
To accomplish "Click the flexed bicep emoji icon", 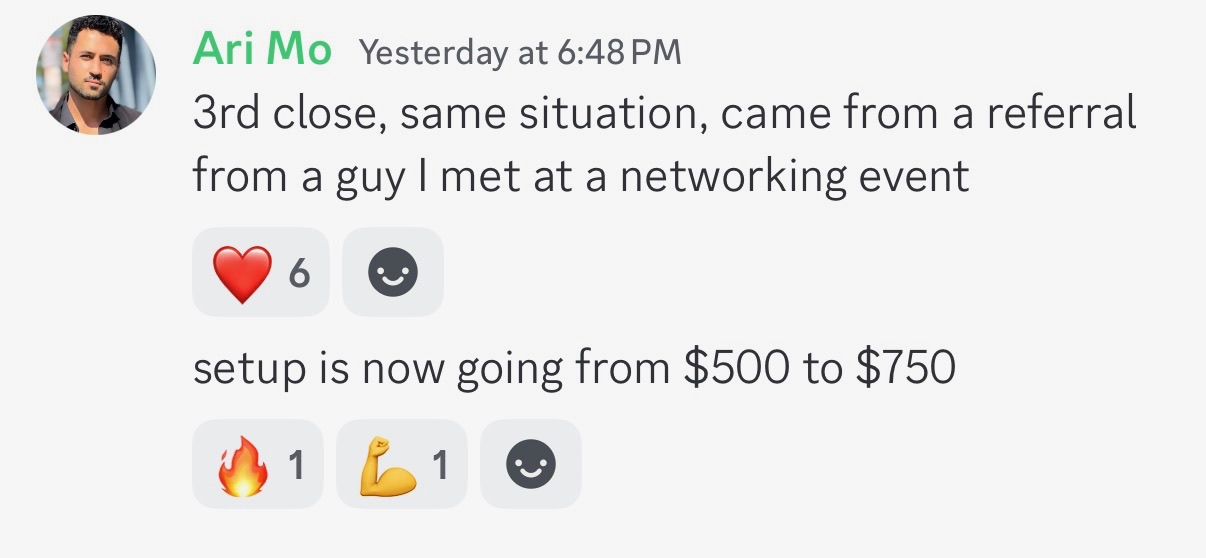I will tap(390, 465).
